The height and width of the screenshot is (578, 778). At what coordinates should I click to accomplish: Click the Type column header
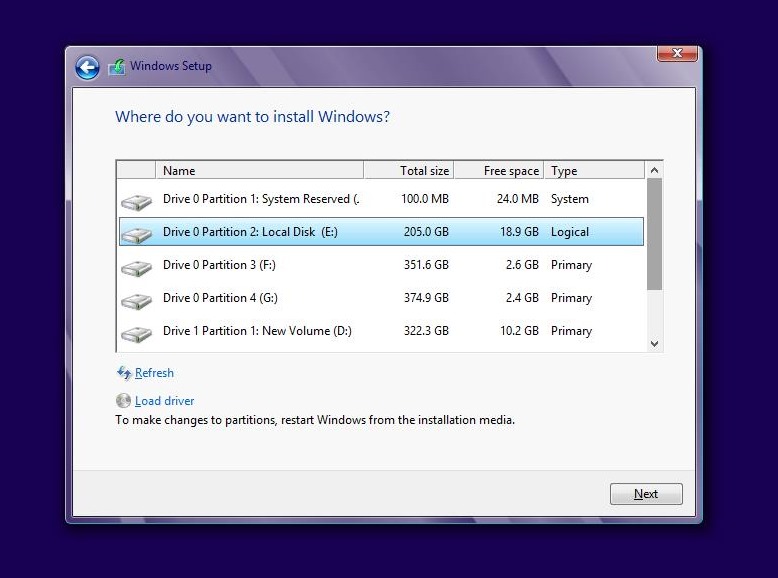point(593,171)
